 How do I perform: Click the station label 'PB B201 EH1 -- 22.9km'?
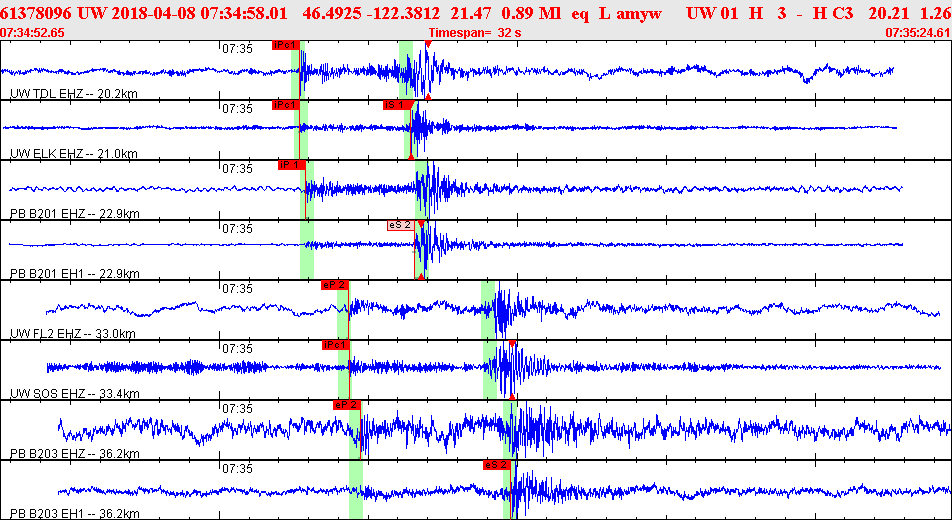click(75, 273)
